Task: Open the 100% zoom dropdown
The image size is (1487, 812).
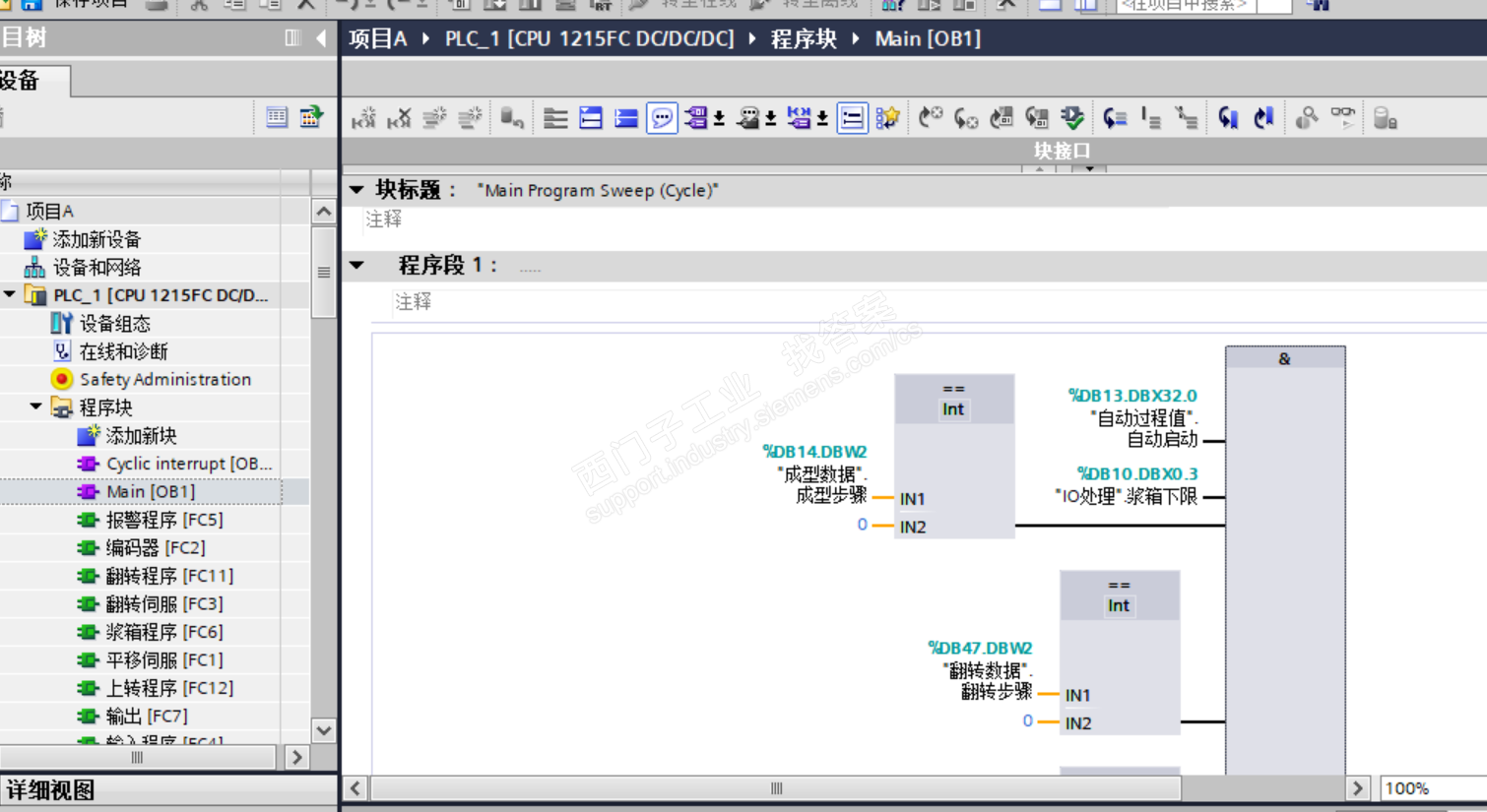Action: point(1434,788)
